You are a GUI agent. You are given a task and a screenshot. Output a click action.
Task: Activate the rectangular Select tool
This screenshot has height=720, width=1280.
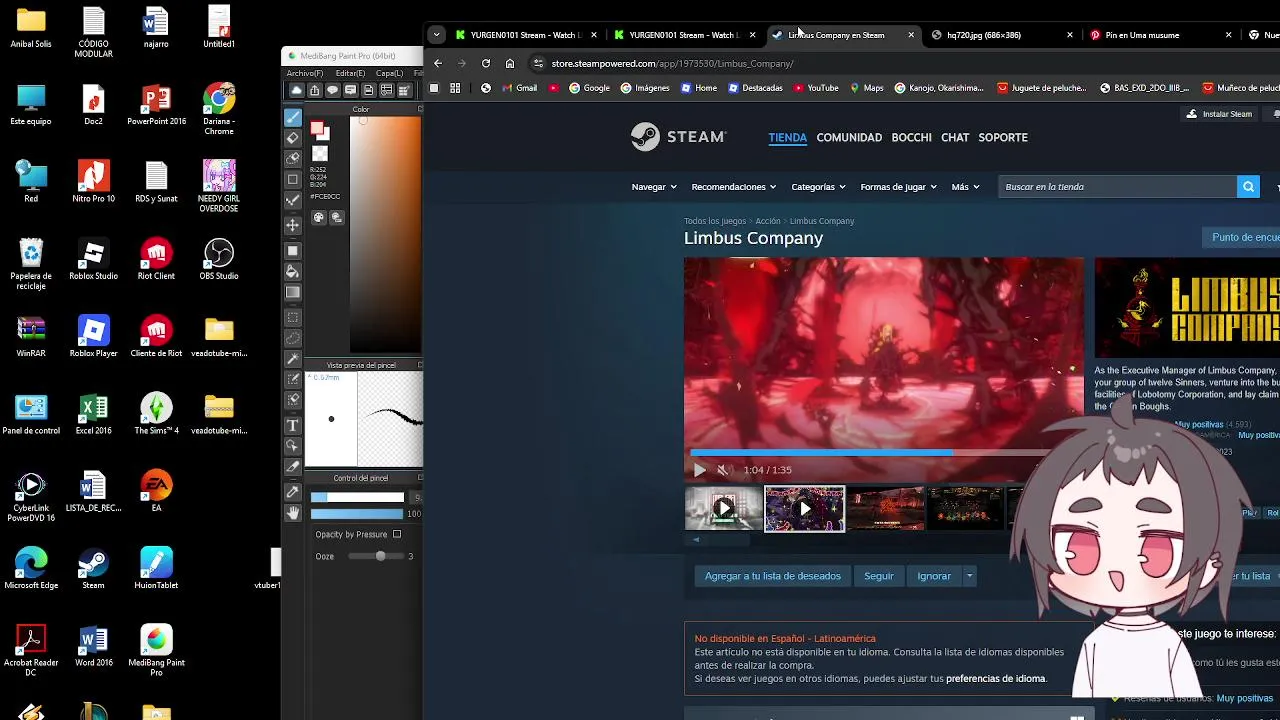[293, 317]
